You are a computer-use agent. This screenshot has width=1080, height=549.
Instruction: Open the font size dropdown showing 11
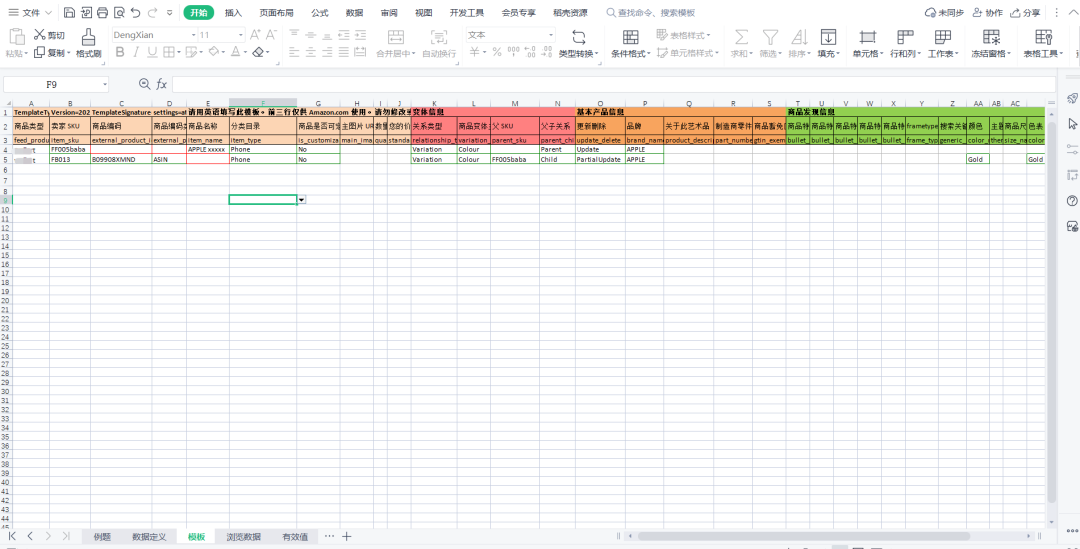click(240, 34)
